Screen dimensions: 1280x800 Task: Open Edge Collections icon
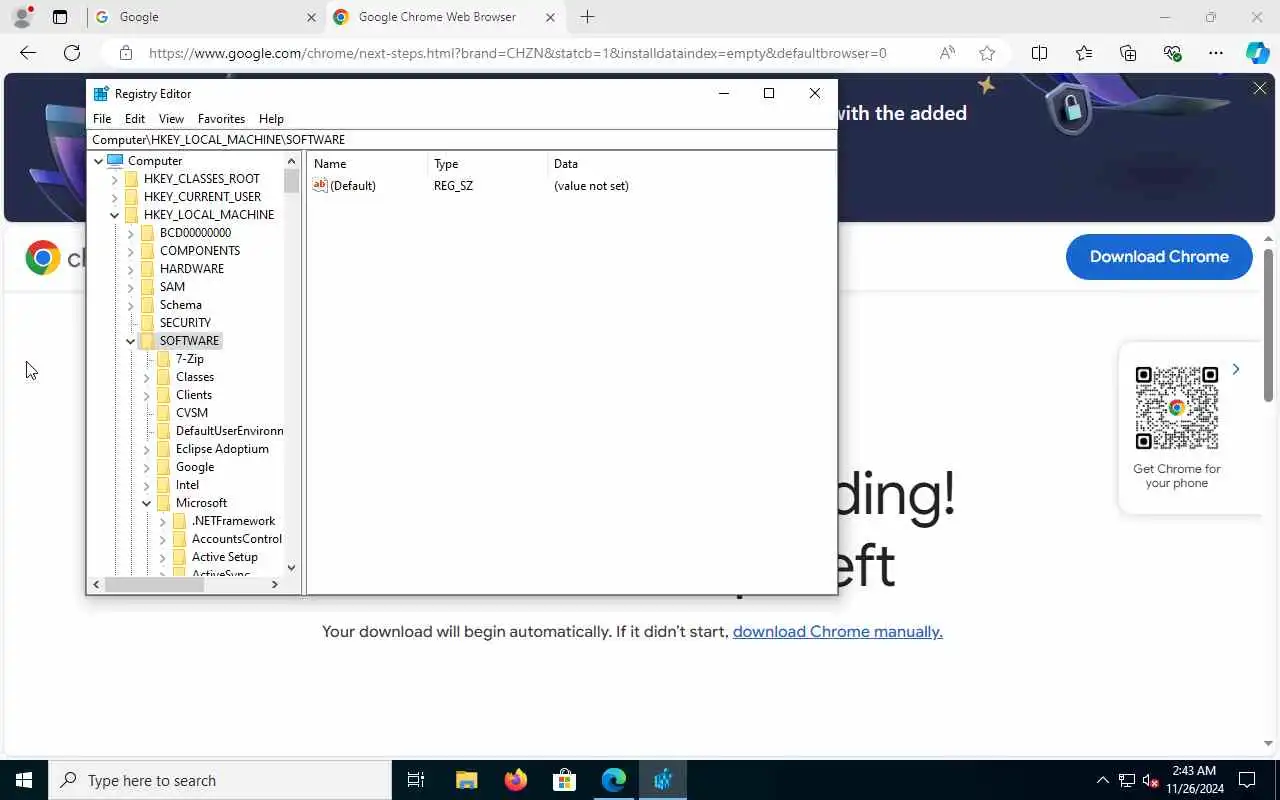1128,53
